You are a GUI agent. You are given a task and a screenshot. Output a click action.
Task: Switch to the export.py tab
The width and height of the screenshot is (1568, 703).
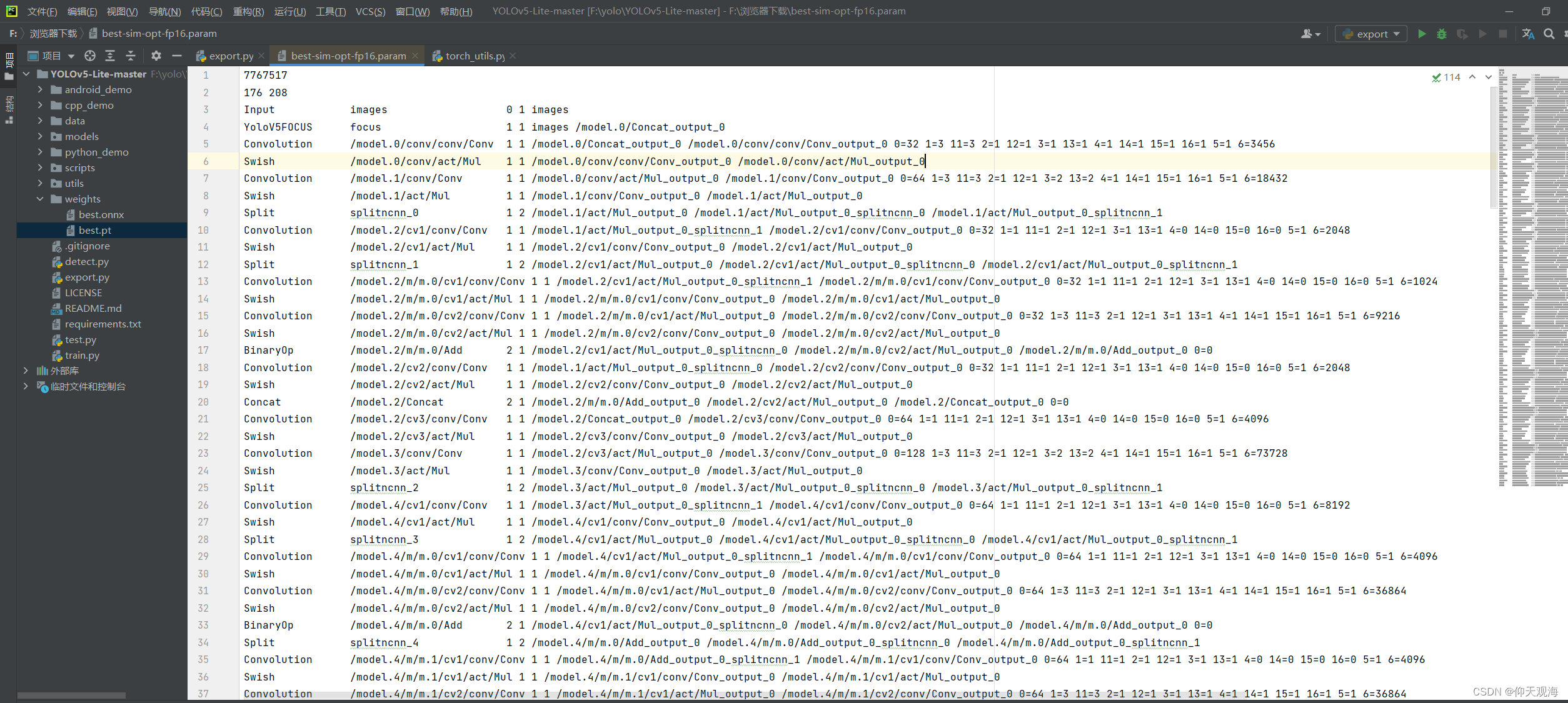pyautogui.click(x=231, y=56)
